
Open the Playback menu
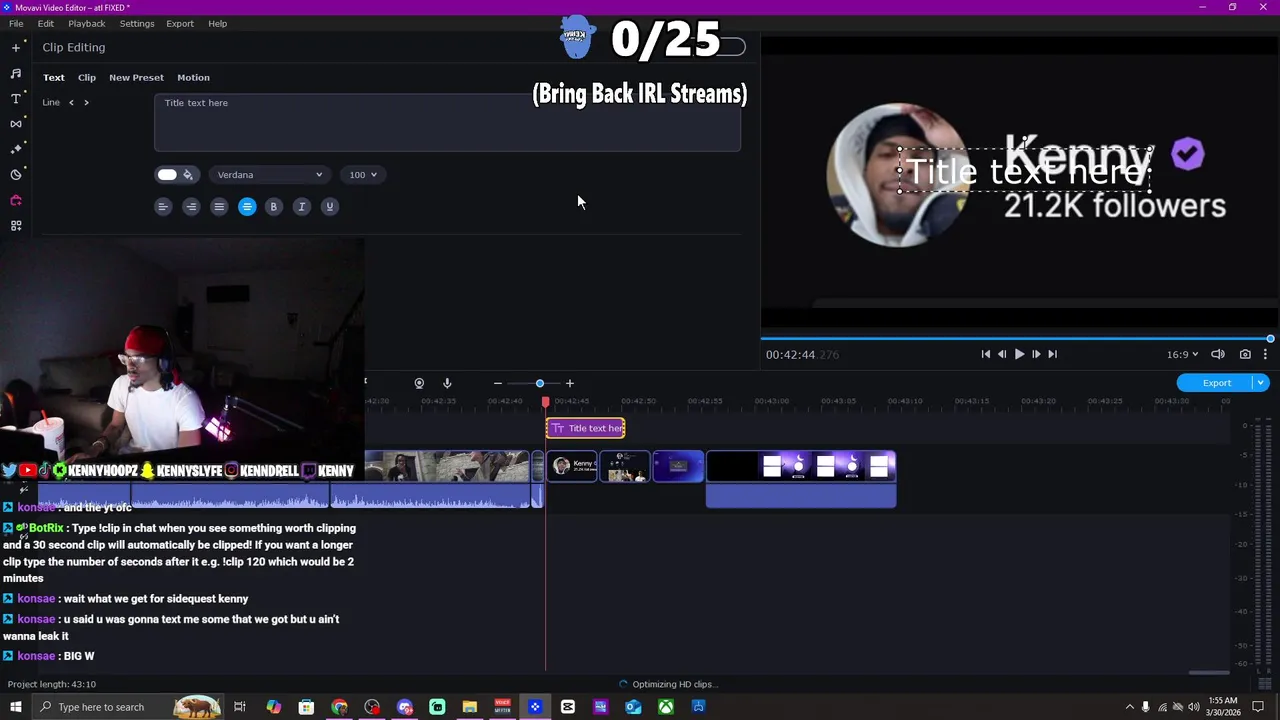click(x=87, y=23)
